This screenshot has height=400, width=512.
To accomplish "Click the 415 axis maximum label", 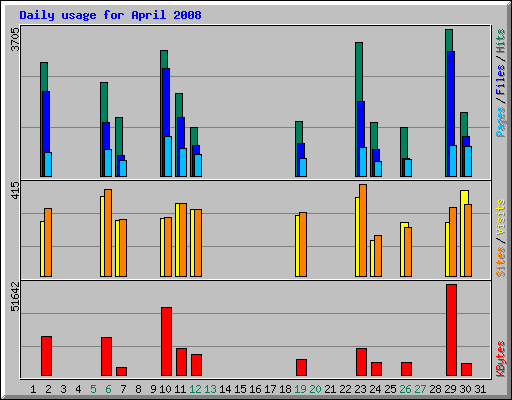I will point(15,190).
